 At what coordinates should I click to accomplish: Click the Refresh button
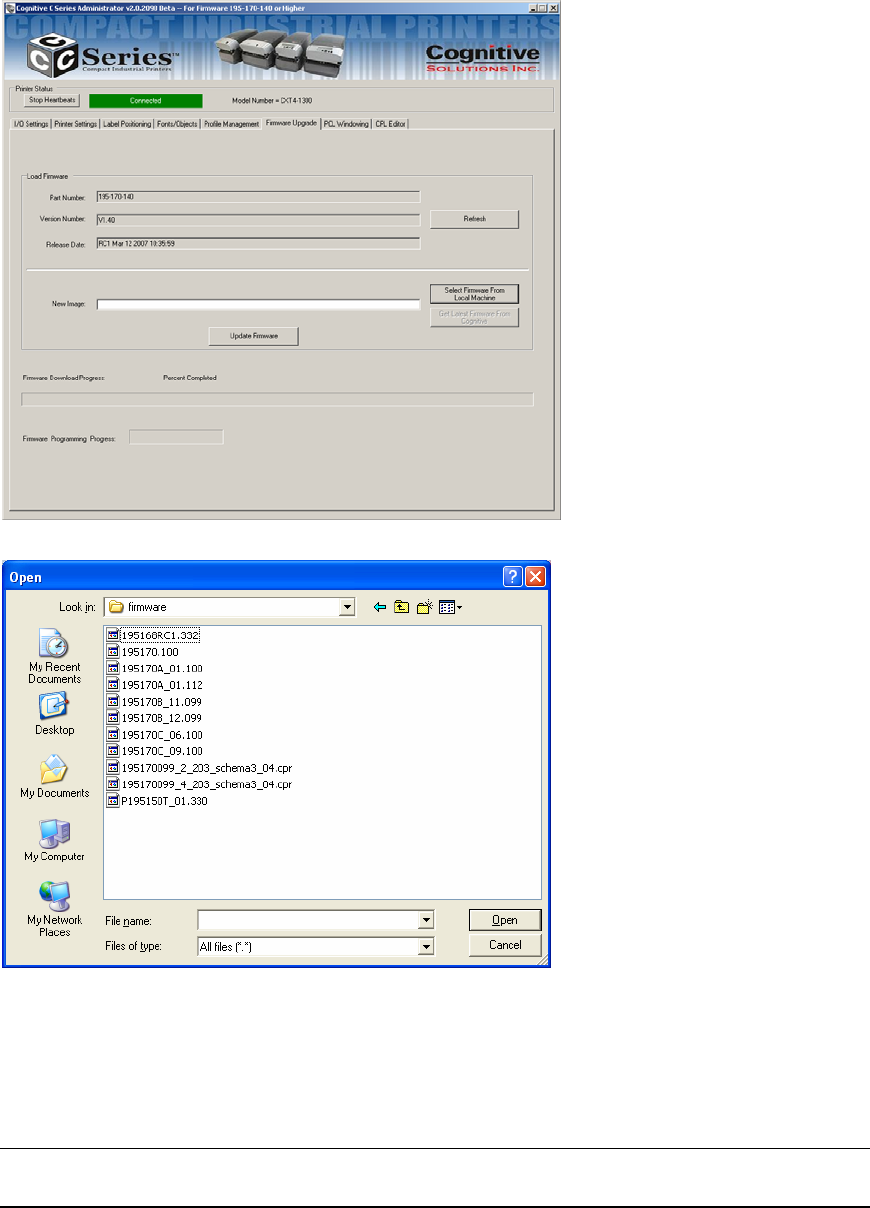pyautogui.click(x=474, y=219)
